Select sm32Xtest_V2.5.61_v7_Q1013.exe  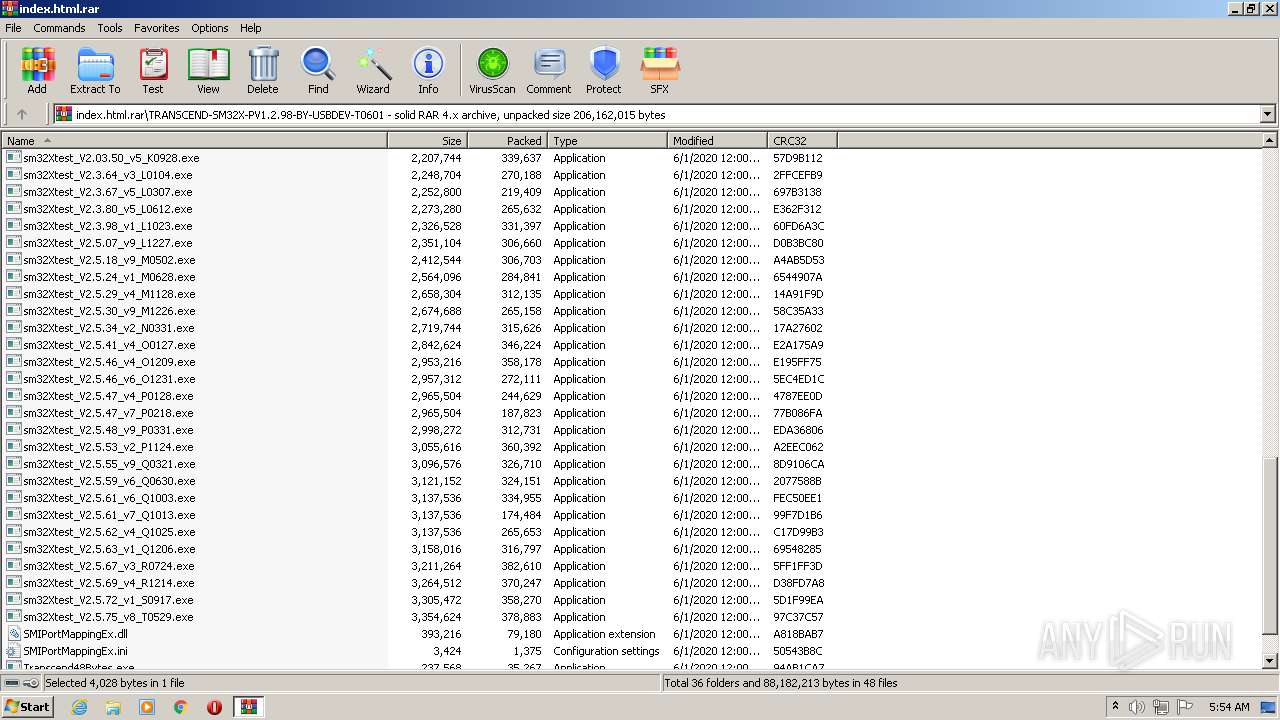(109, 515)
